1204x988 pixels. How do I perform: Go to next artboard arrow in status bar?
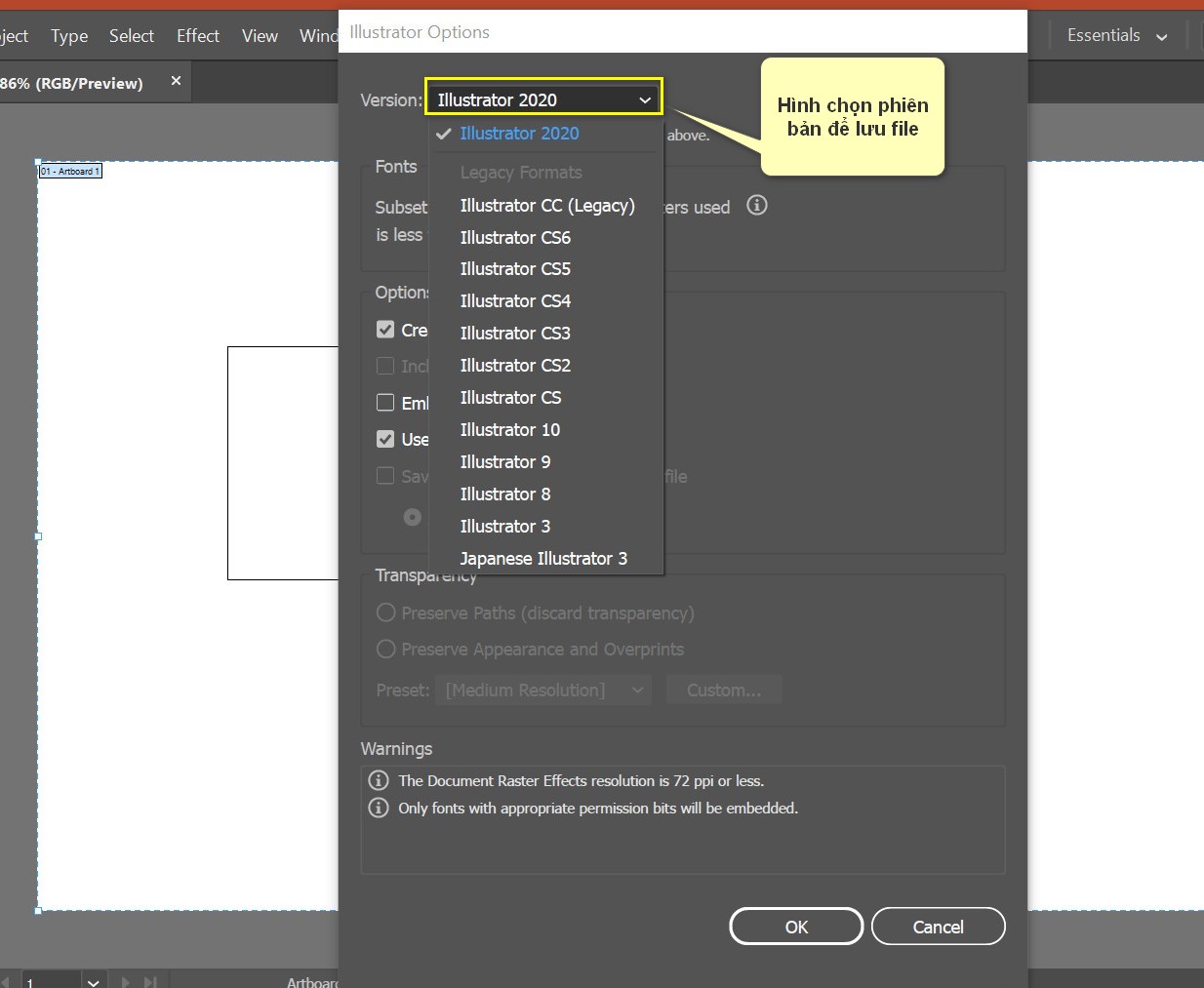[125, 981]
